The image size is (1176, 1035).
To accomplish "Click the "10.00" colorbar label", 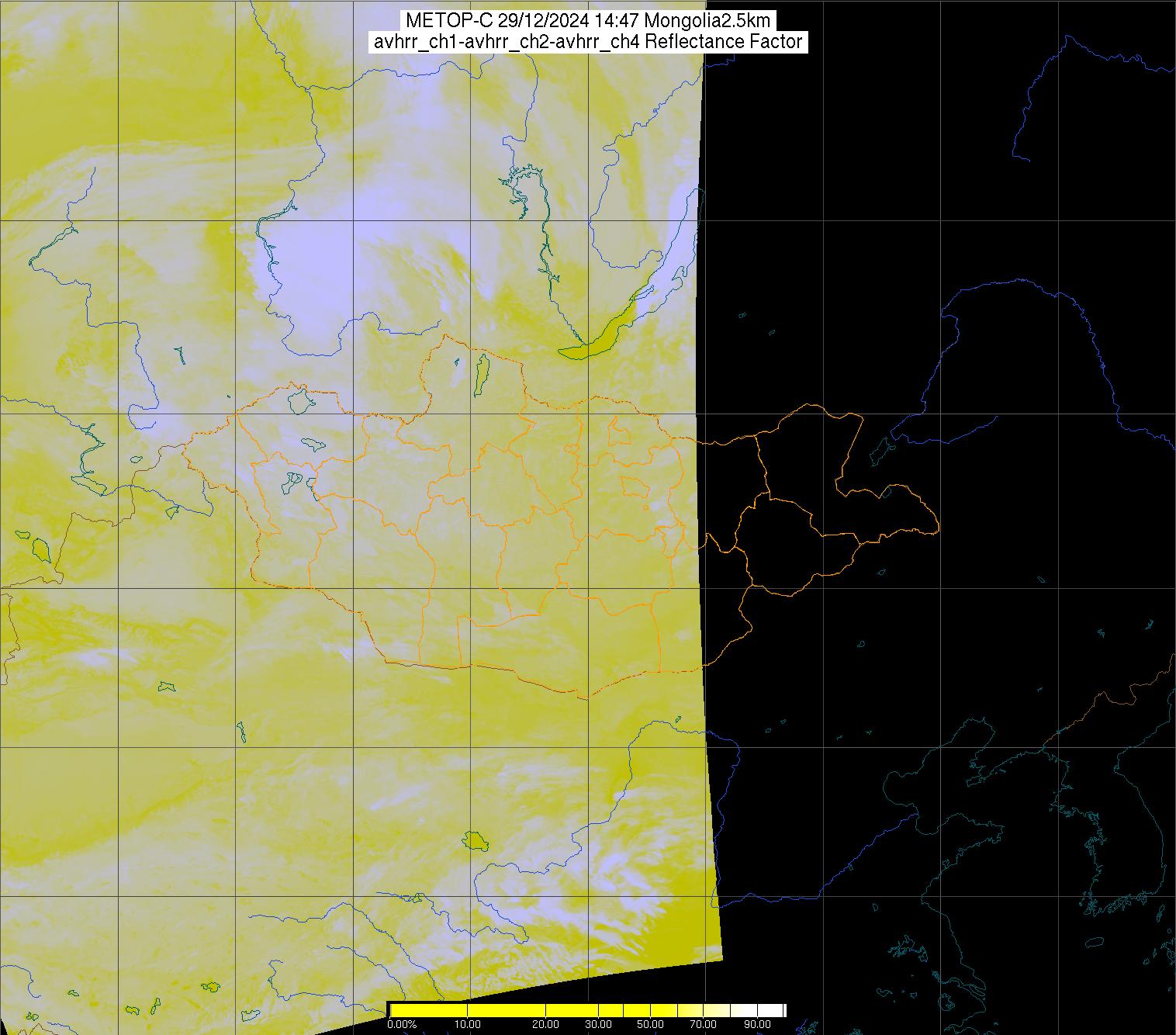I will click(468, 1024).
